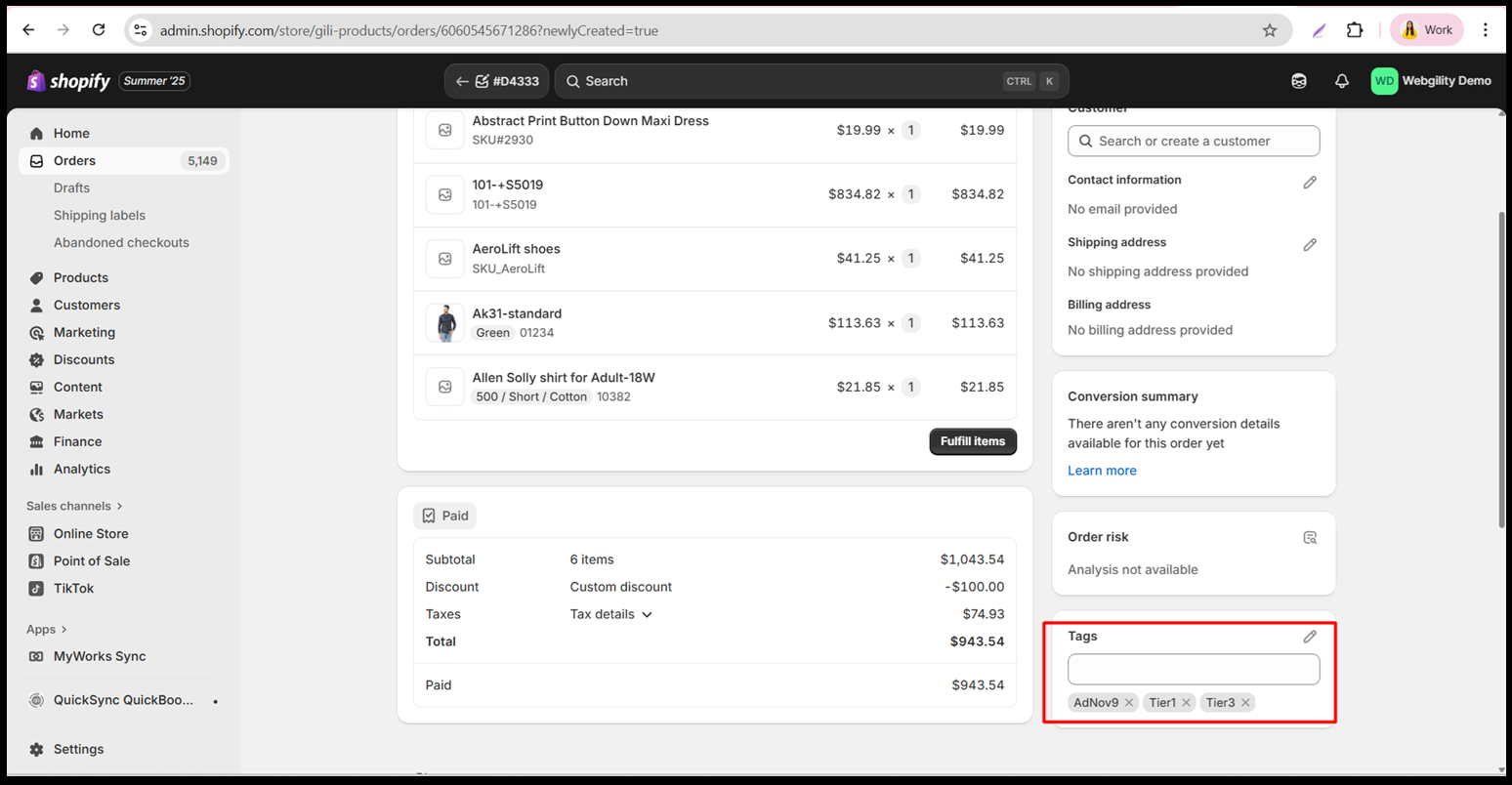Bookmark this page with the star icon

click(1269, 30)
